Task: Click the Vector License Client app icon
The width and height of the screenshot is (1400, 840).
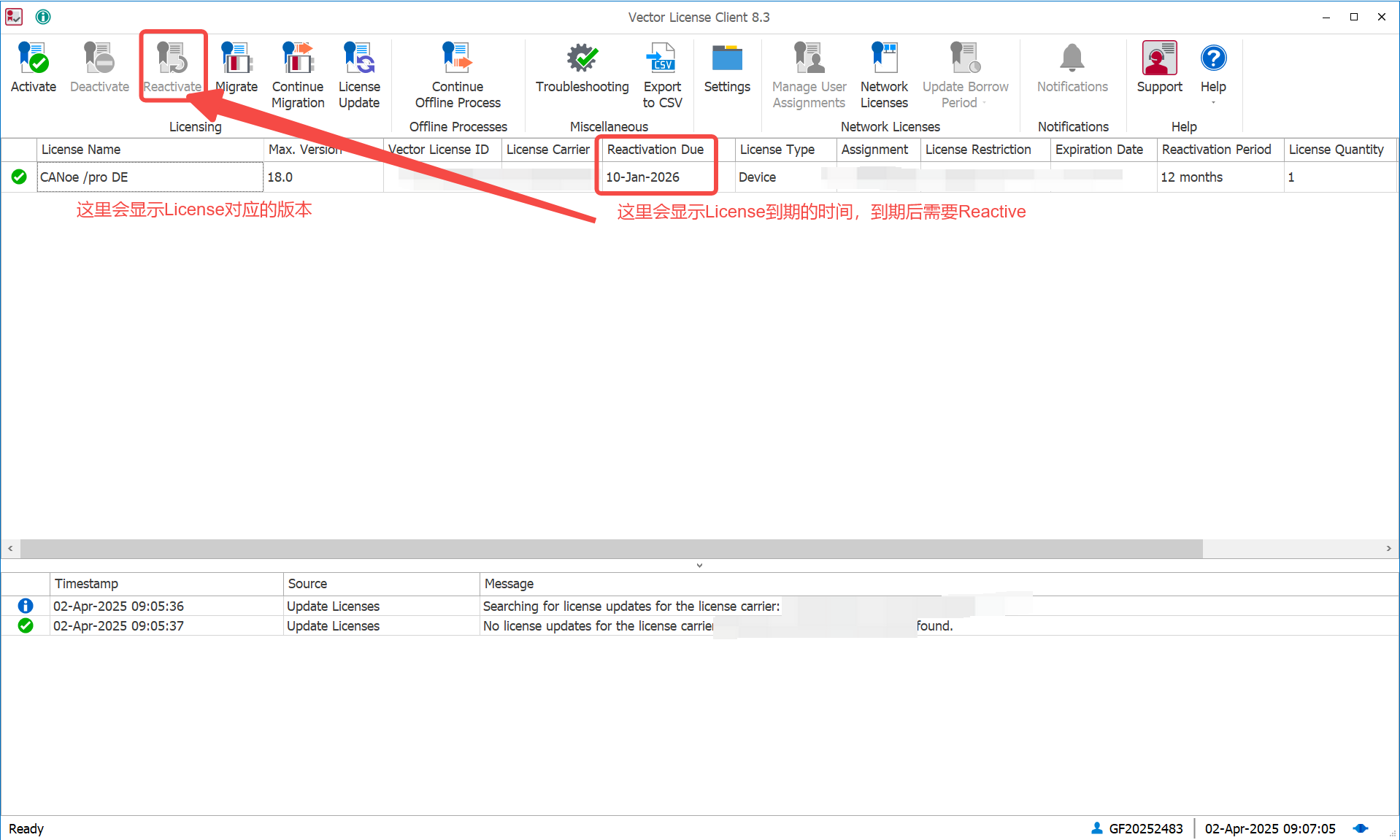Action: click(x=14, y=16)
